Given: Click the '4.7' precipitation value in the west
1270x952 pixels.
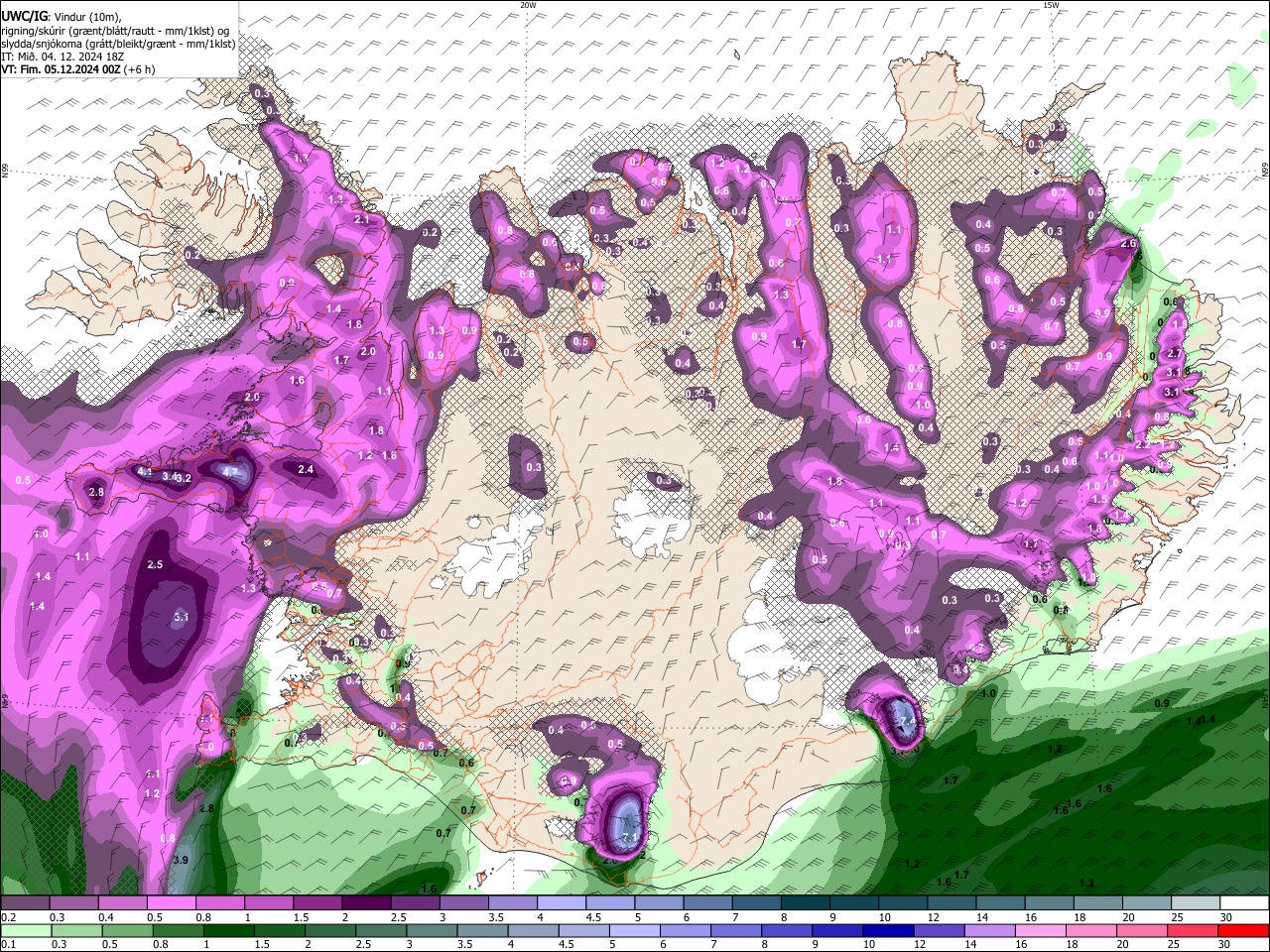Looking at the screenshot, I should tap(231, 472).
